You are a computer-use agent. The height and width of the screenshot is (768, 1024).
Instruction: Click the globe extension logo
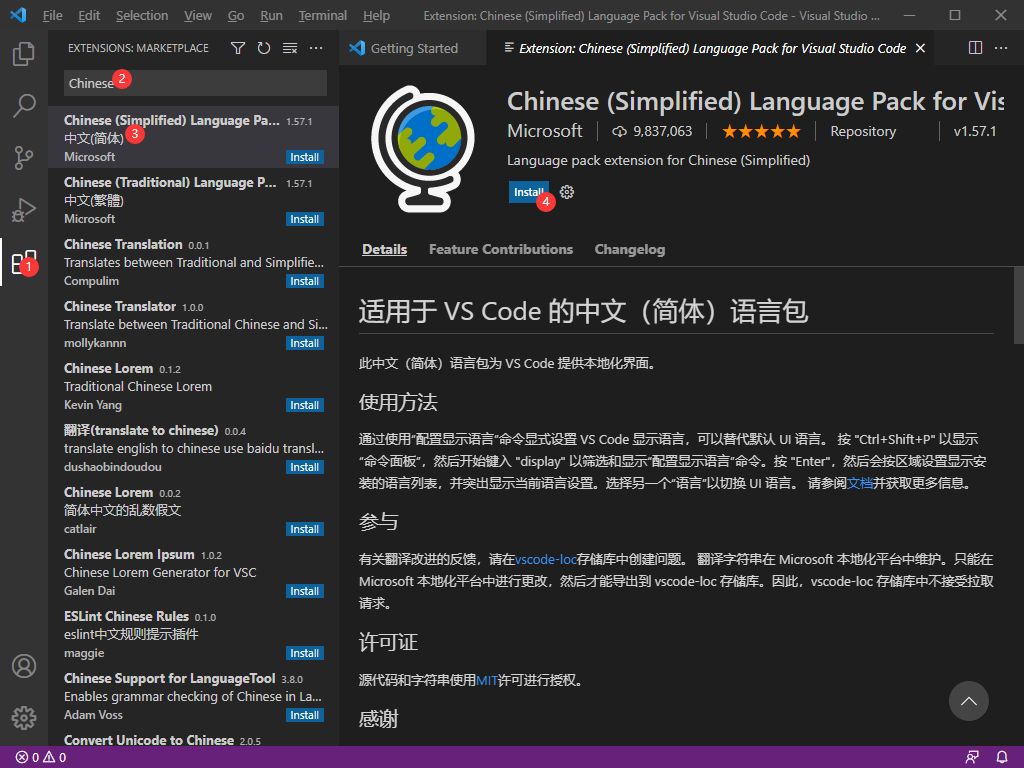(x=423, y=149)
